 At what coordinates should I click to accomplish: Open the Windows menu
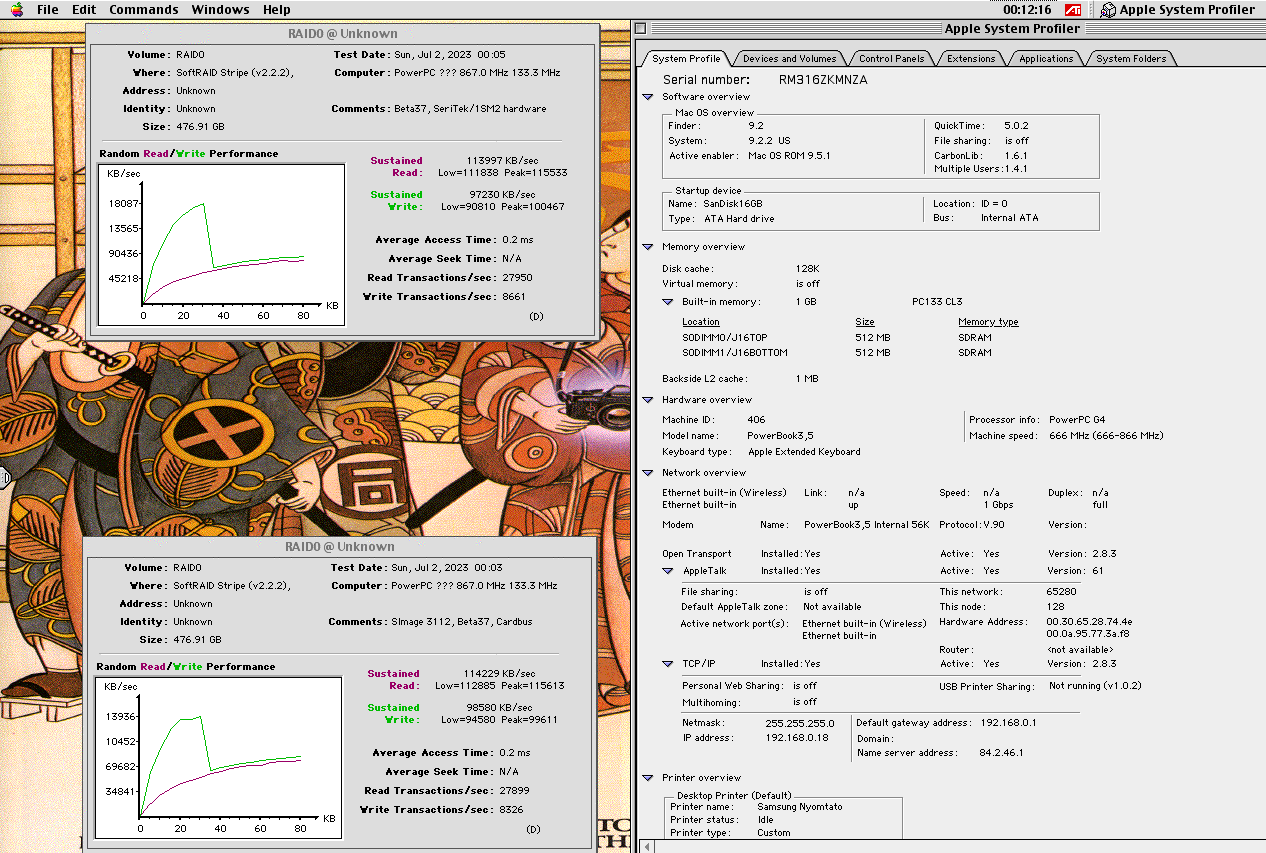(x=220, y=10)
